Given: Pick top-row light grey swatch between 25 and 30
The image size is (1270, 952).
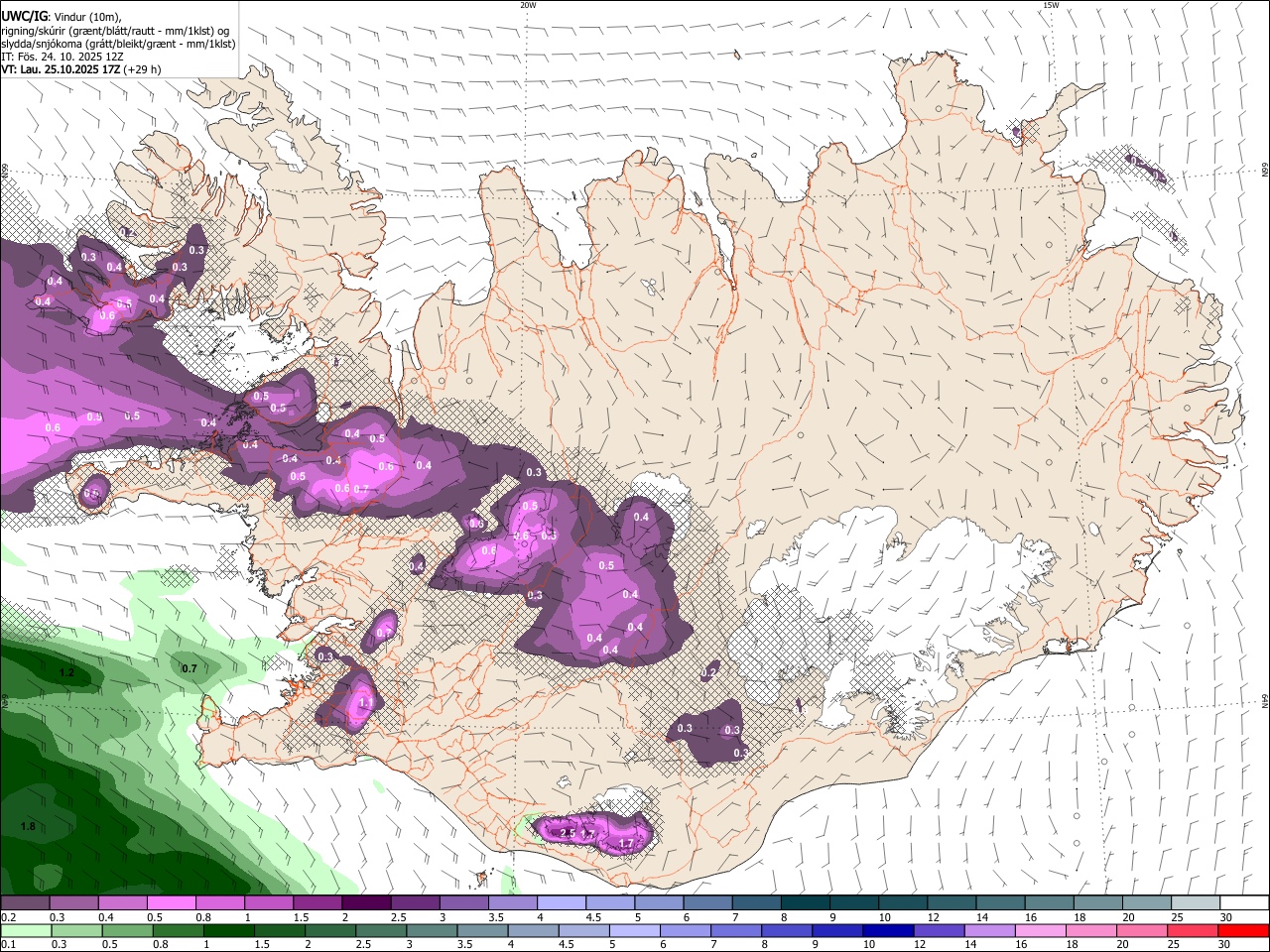Looking at the screenshot, I should [1196, 902].
